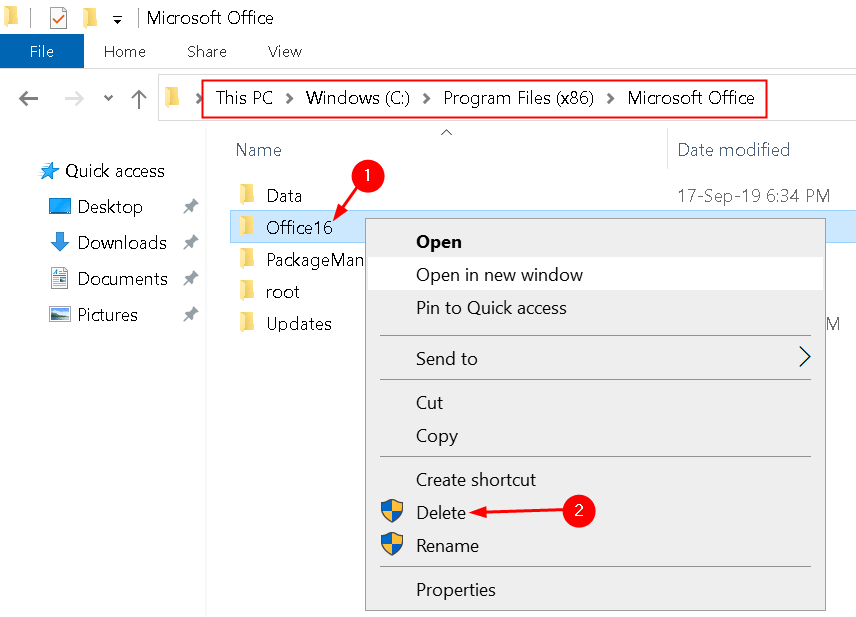The height and width of the screenshot is (617, 856).
Task: Expand the chevron after This PC
Action: pyautogui.click(x=289, y=99)
